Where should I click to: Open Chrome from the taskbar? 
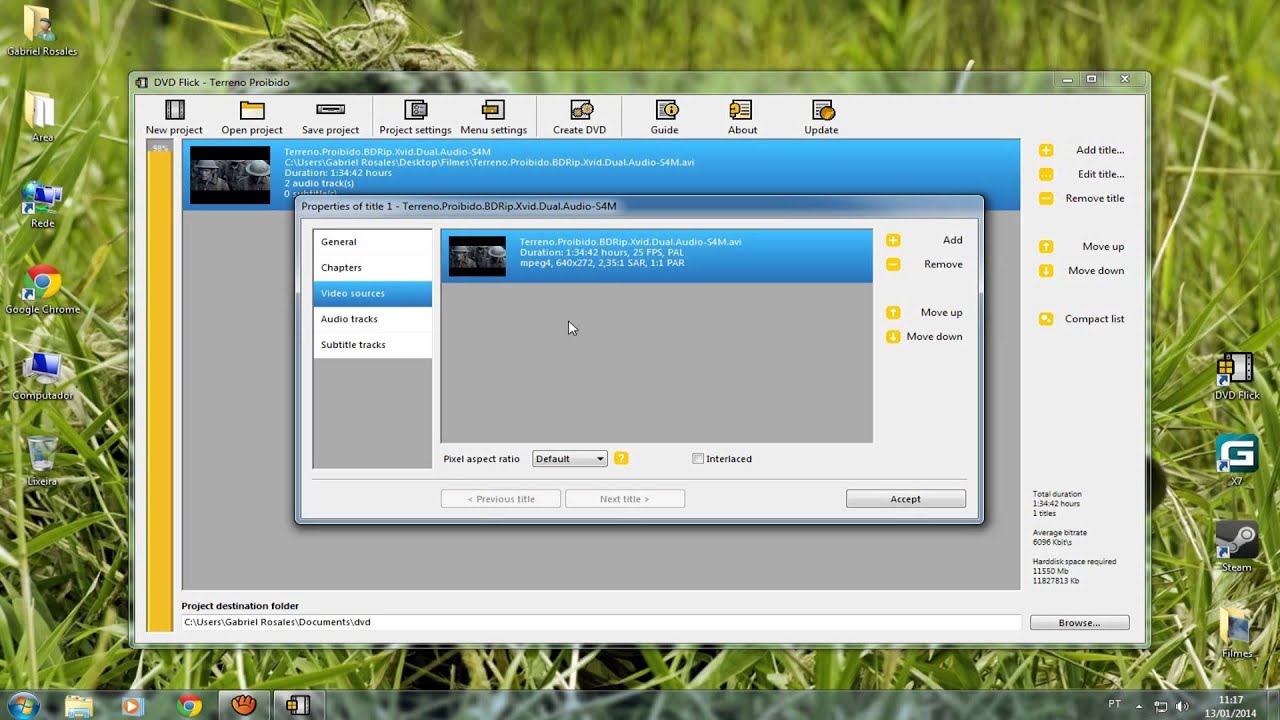tap(189, 706)
